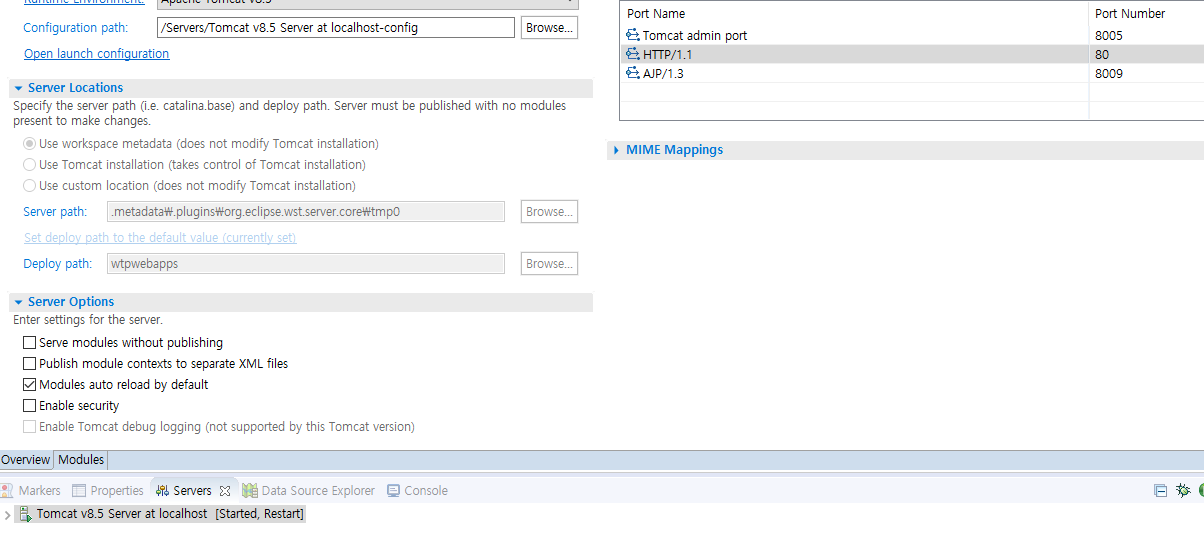The image size is (1204, 537).
Task: Tick the Enable security checkbox
Action: (29, 406)
